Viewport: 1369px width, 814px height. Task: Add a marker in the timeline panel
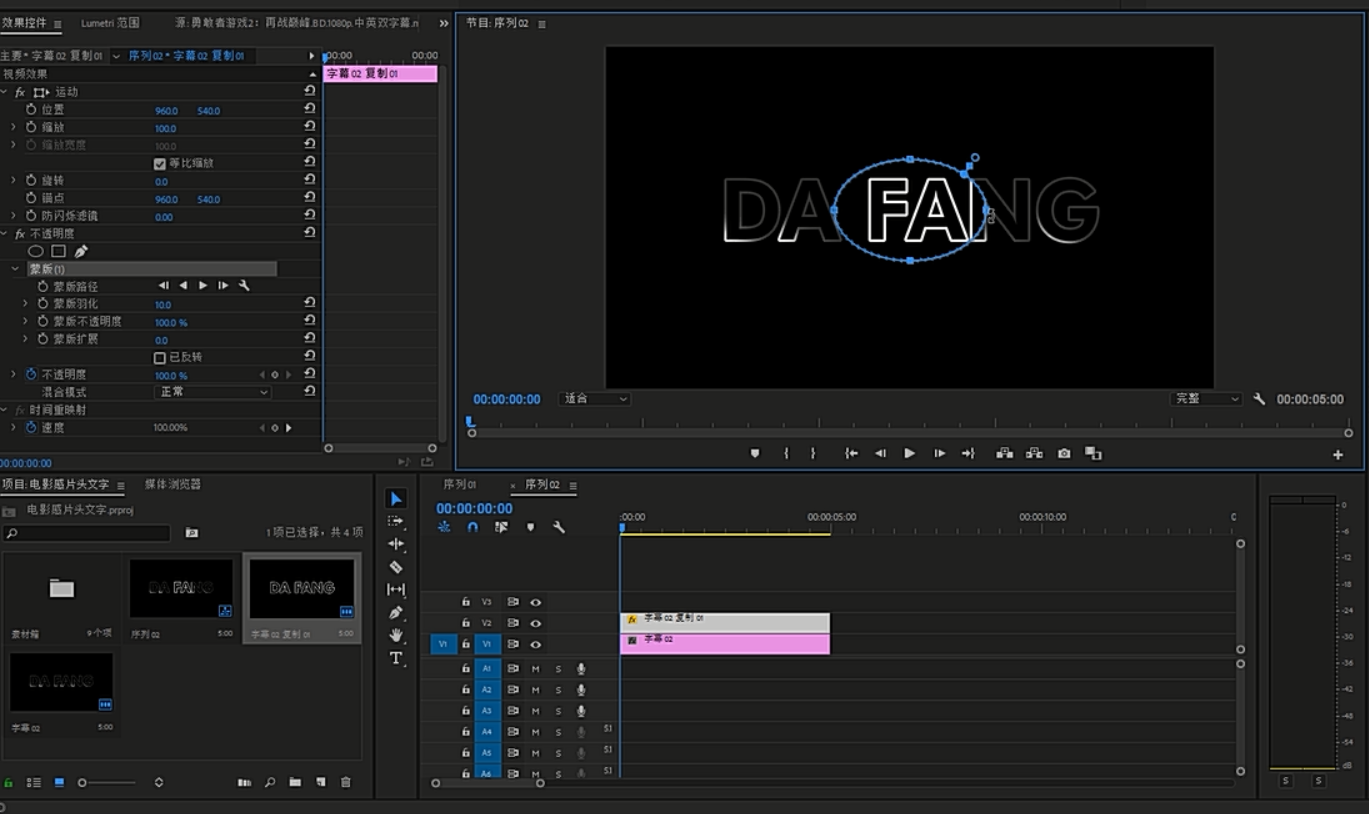(x=530, y=527)
